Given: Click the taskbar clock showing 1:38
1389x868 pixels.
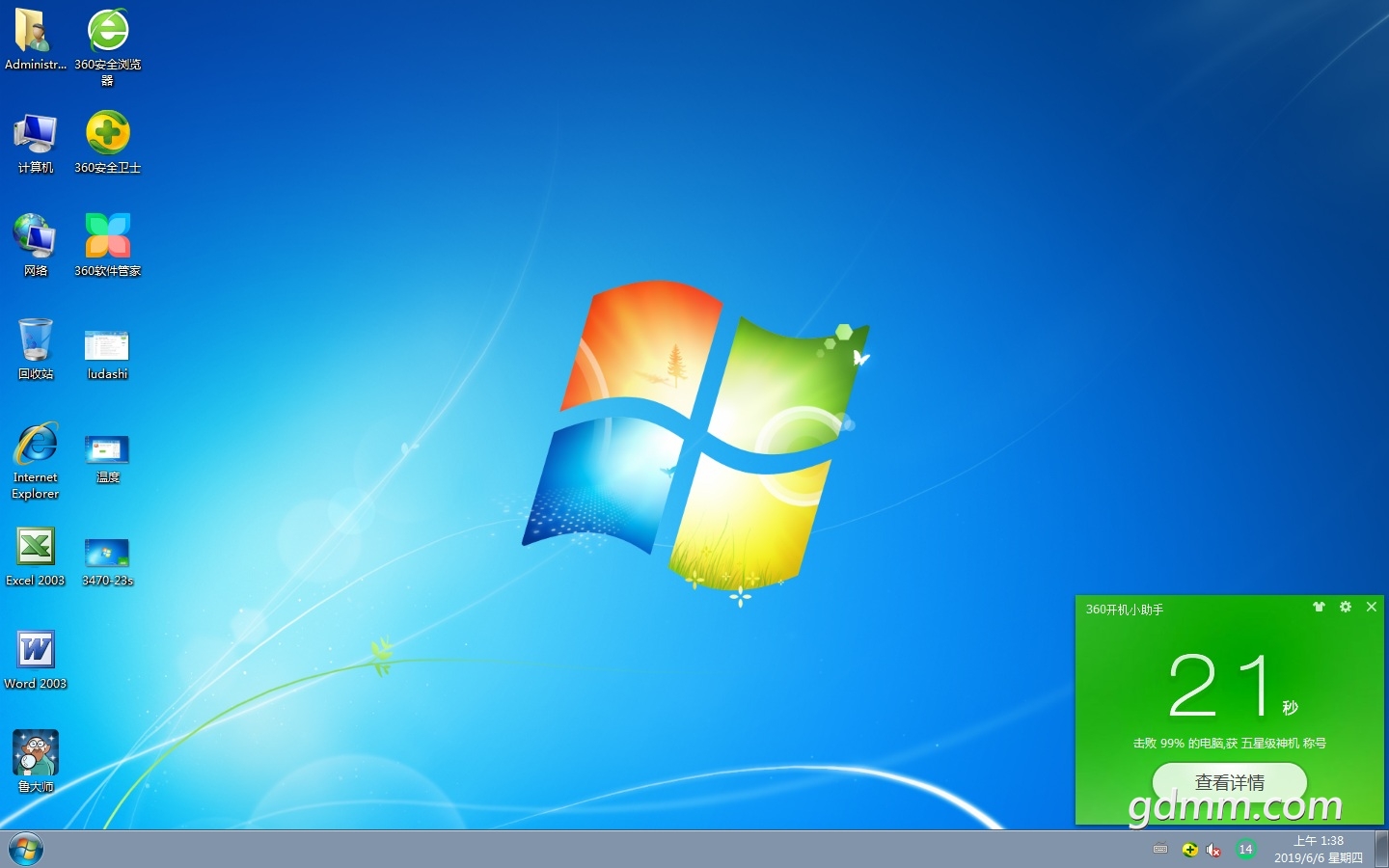Looking at the screenshot, I should (1318, 849).
